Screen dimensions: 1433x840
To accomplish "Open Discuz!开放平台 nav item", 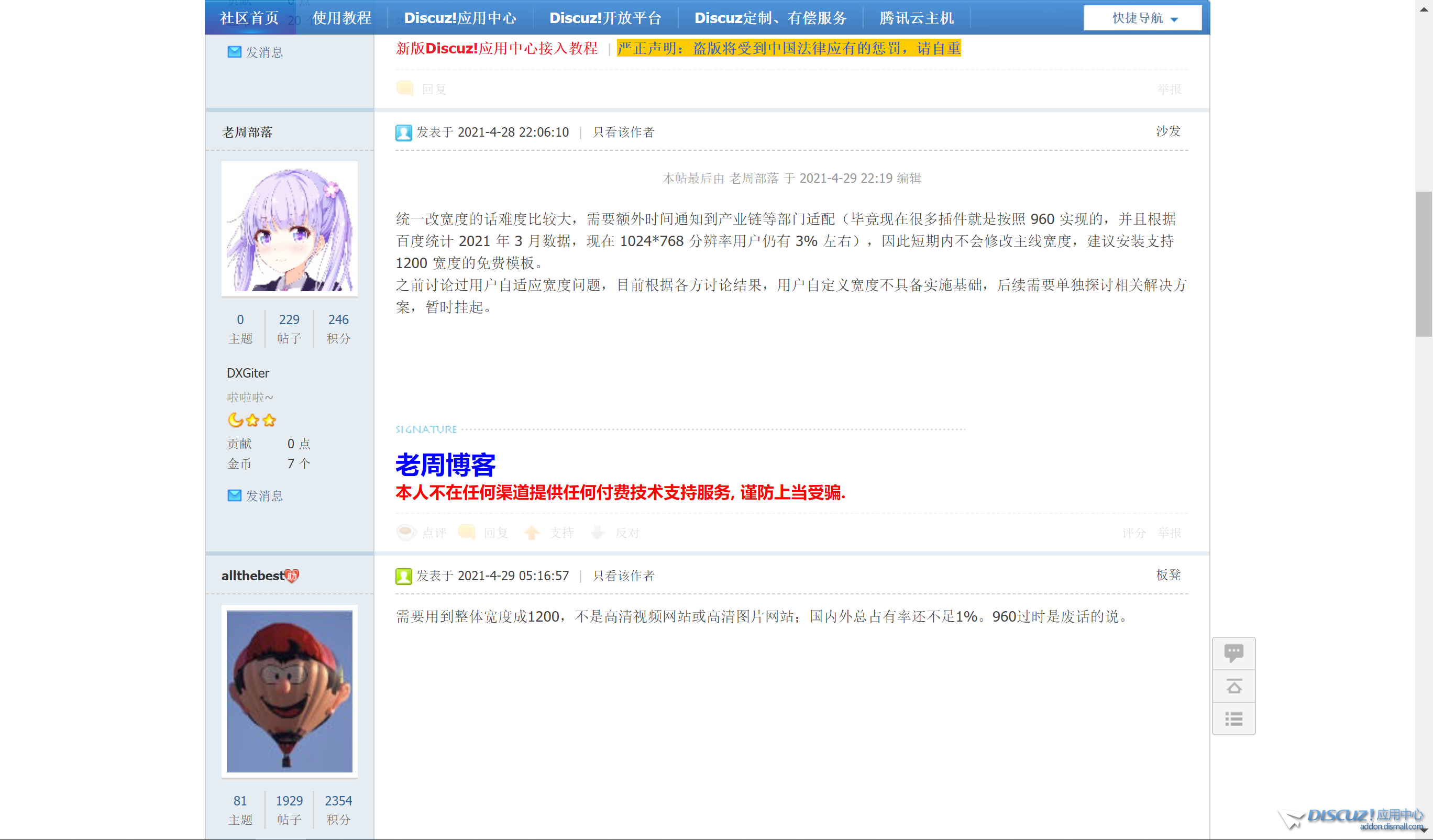I will tap(605, 18).
